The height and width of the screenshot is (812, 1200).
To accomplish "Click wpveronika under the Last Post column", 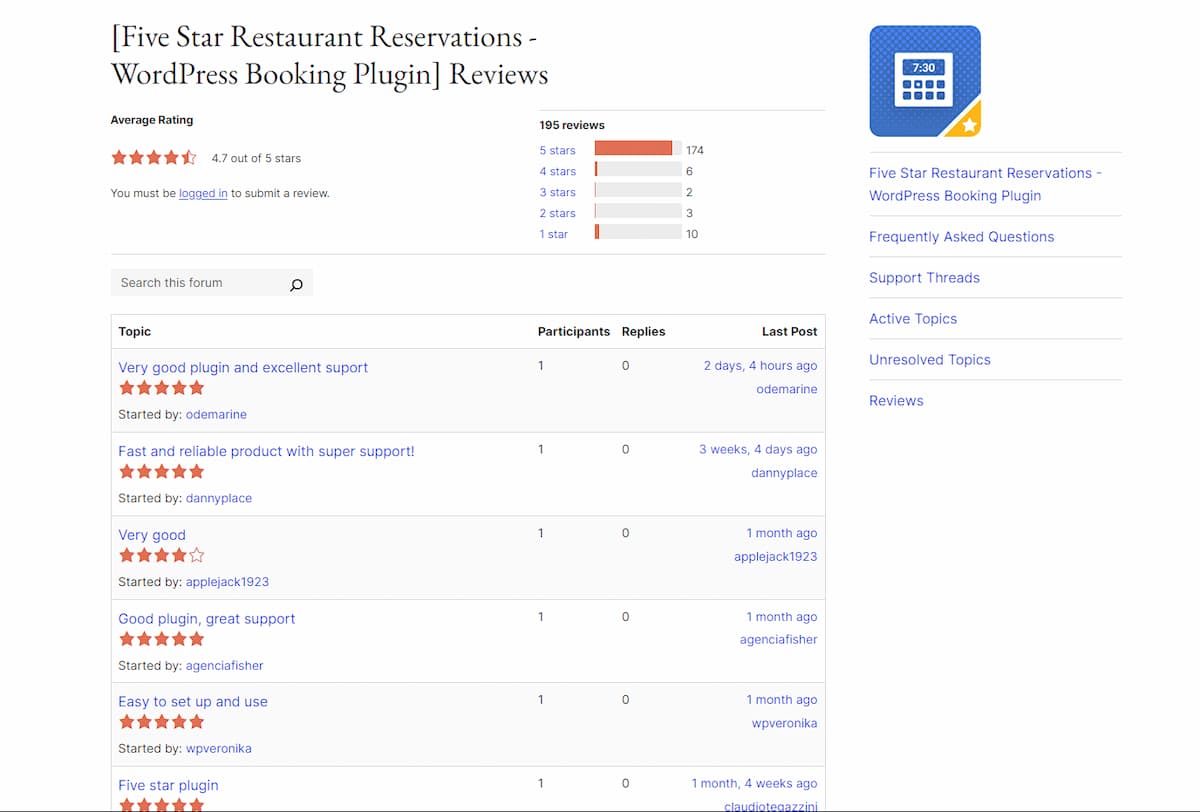I will click(785, 723).
